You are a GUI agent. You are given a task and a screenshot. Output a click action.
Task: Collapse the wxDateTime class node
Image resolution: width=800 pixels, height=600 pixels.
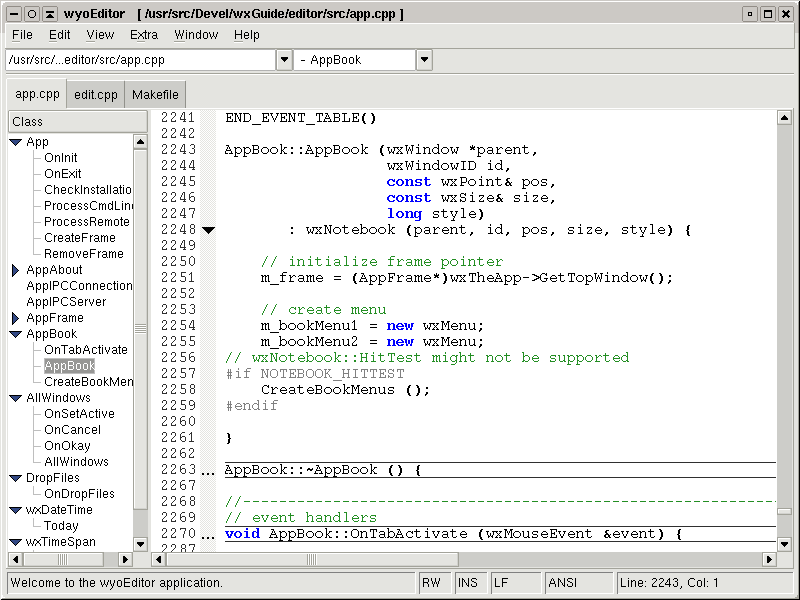(x=15, y=510)
